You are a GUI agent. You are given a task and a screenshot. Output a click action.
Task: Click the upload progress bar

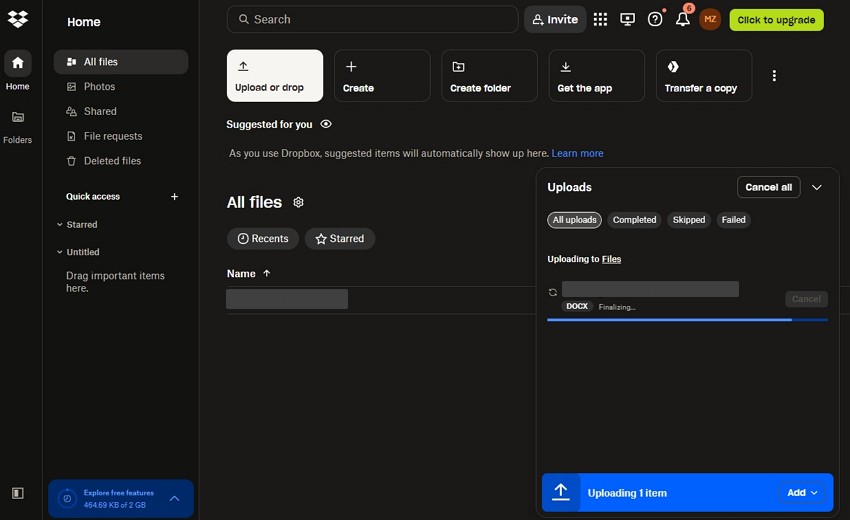(x=687, y=320)
